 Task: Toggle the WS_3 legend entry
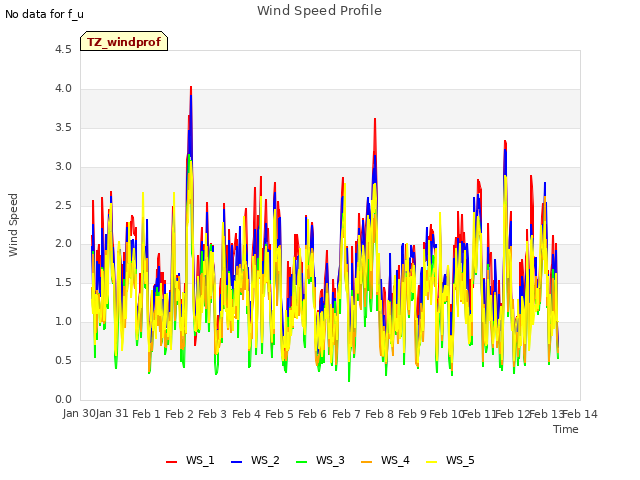320,460
